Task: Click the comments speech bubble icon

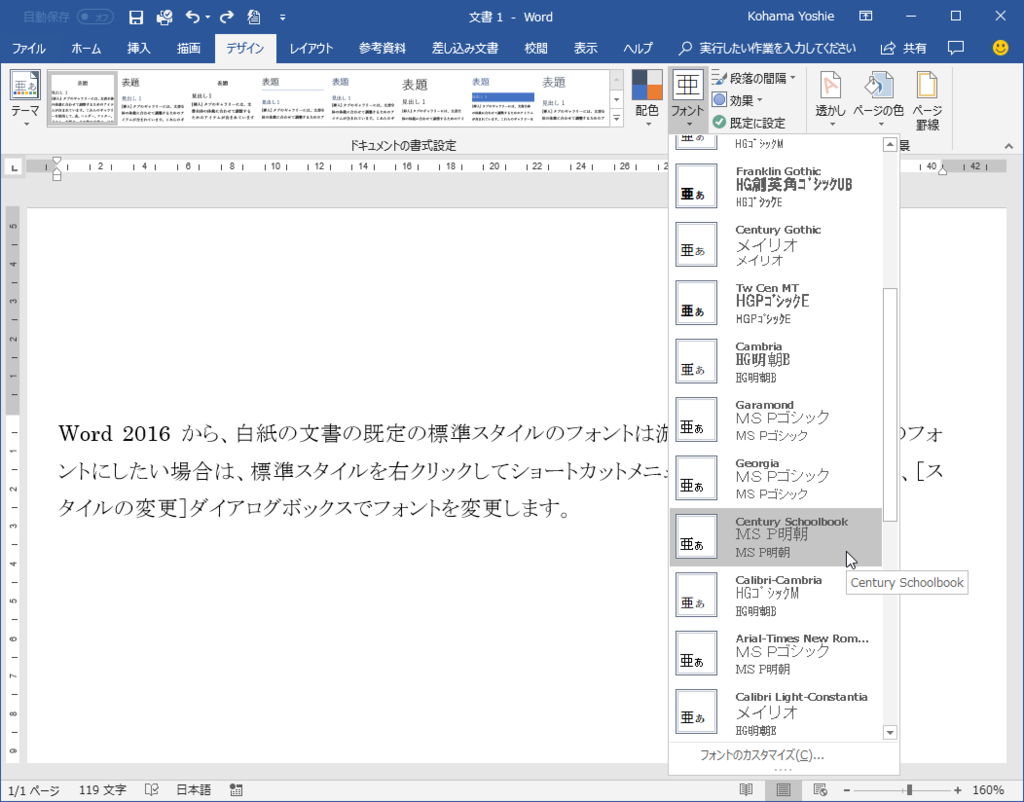Action: click(955, 48)
